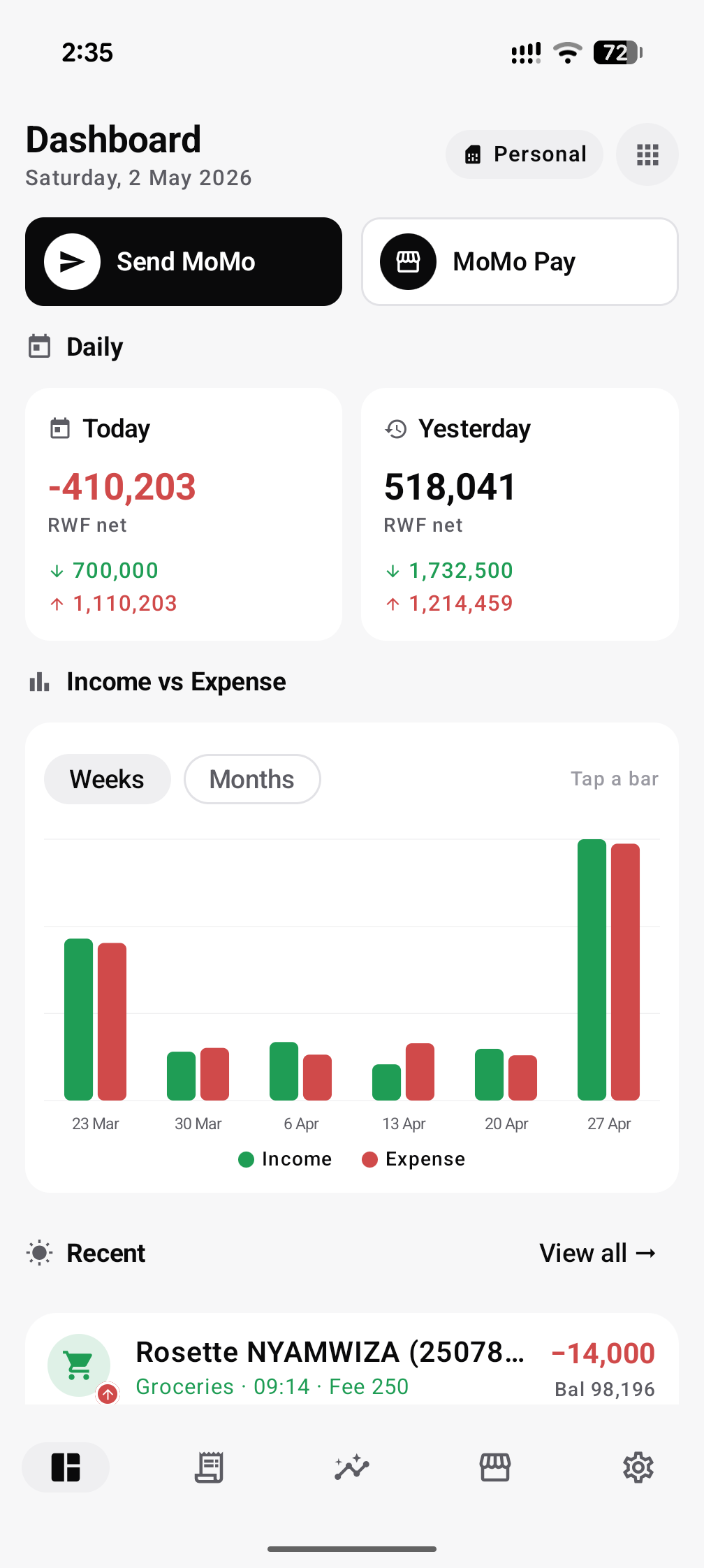Tap the 30 Mar expense bar
704x1568 pixels.
point(214,1074)
